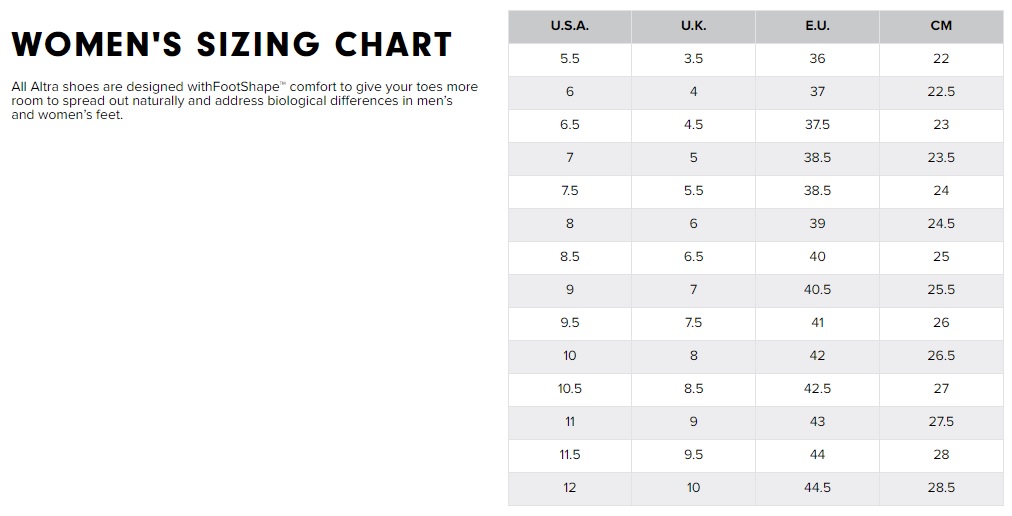Select the 26 CM cell
Viewport: 1012px width, 516px height.
(x=941, y=323)
